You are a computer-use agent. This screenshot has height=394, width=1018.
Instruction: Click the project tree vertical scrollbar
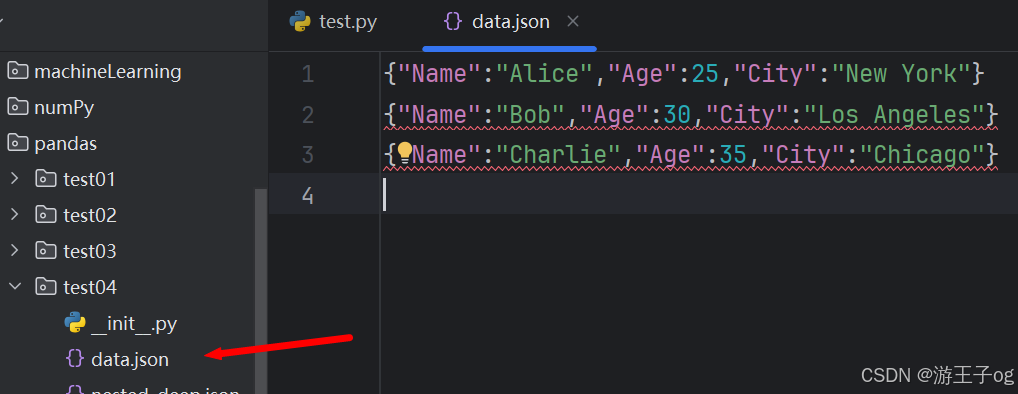point(260,291)
